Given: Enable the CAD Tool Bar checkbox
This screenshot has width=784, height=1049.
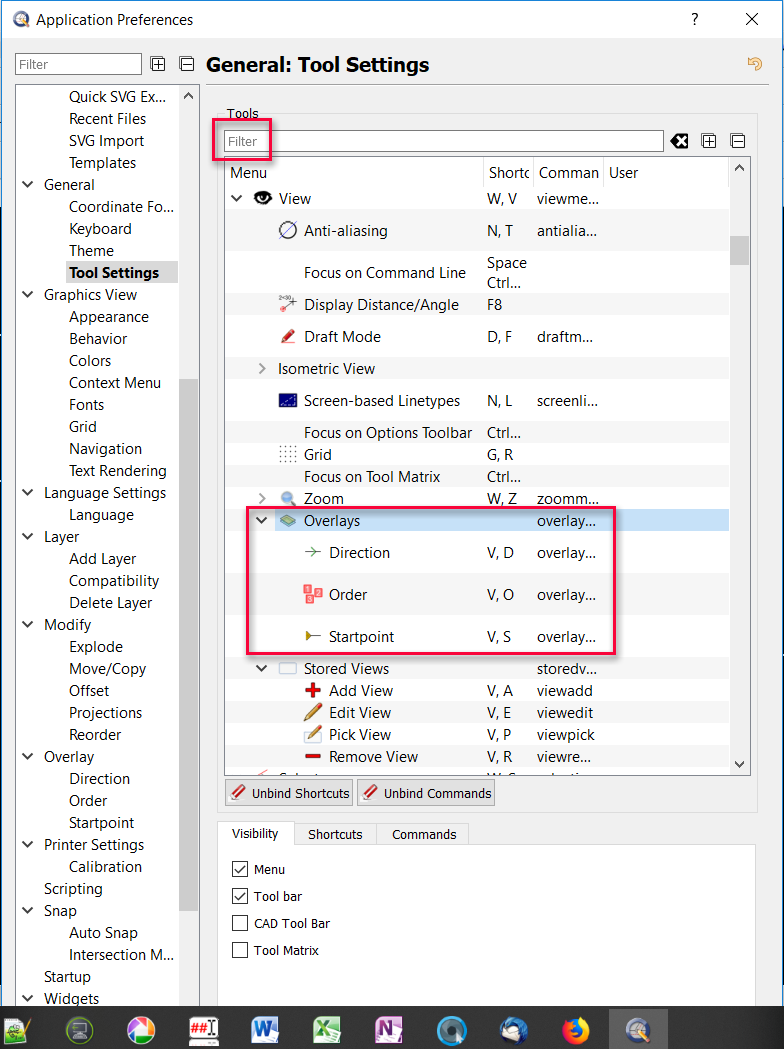Looking at the screenshot, I should click(x=240, y=923).
